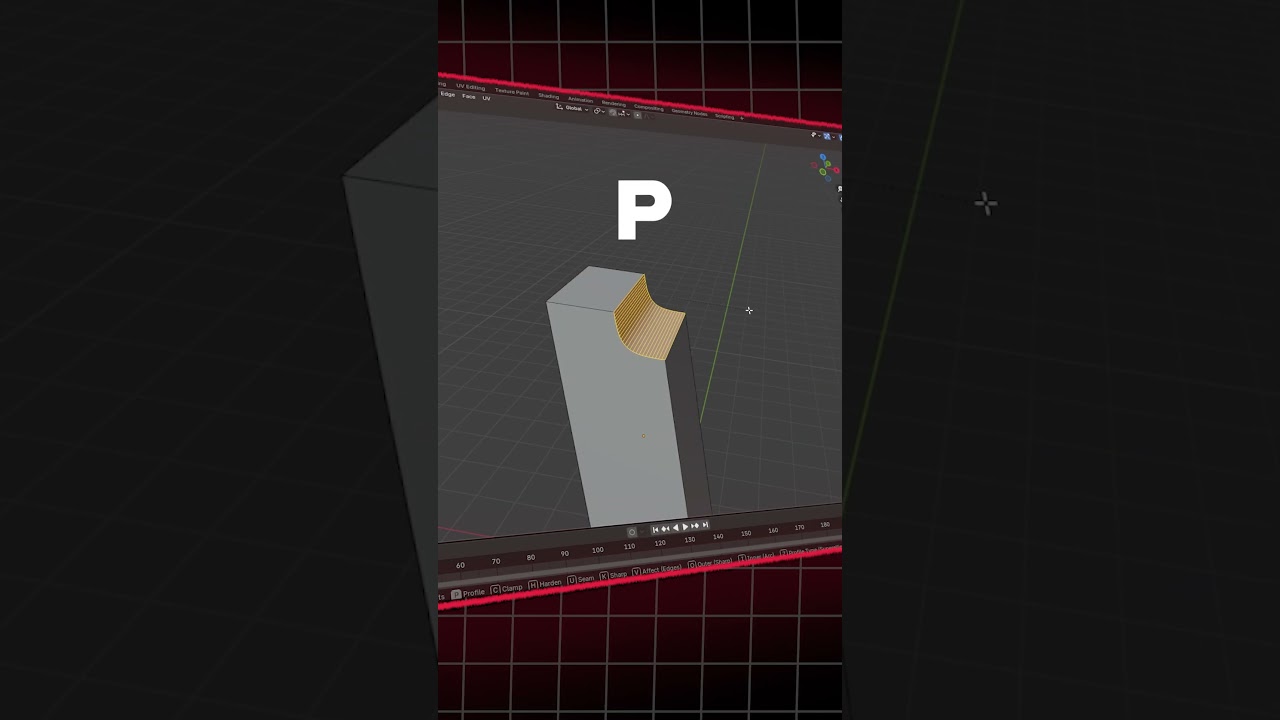Open the snapping options dropdown
This screenshot has height=720, width=1280.
[624, 114]
